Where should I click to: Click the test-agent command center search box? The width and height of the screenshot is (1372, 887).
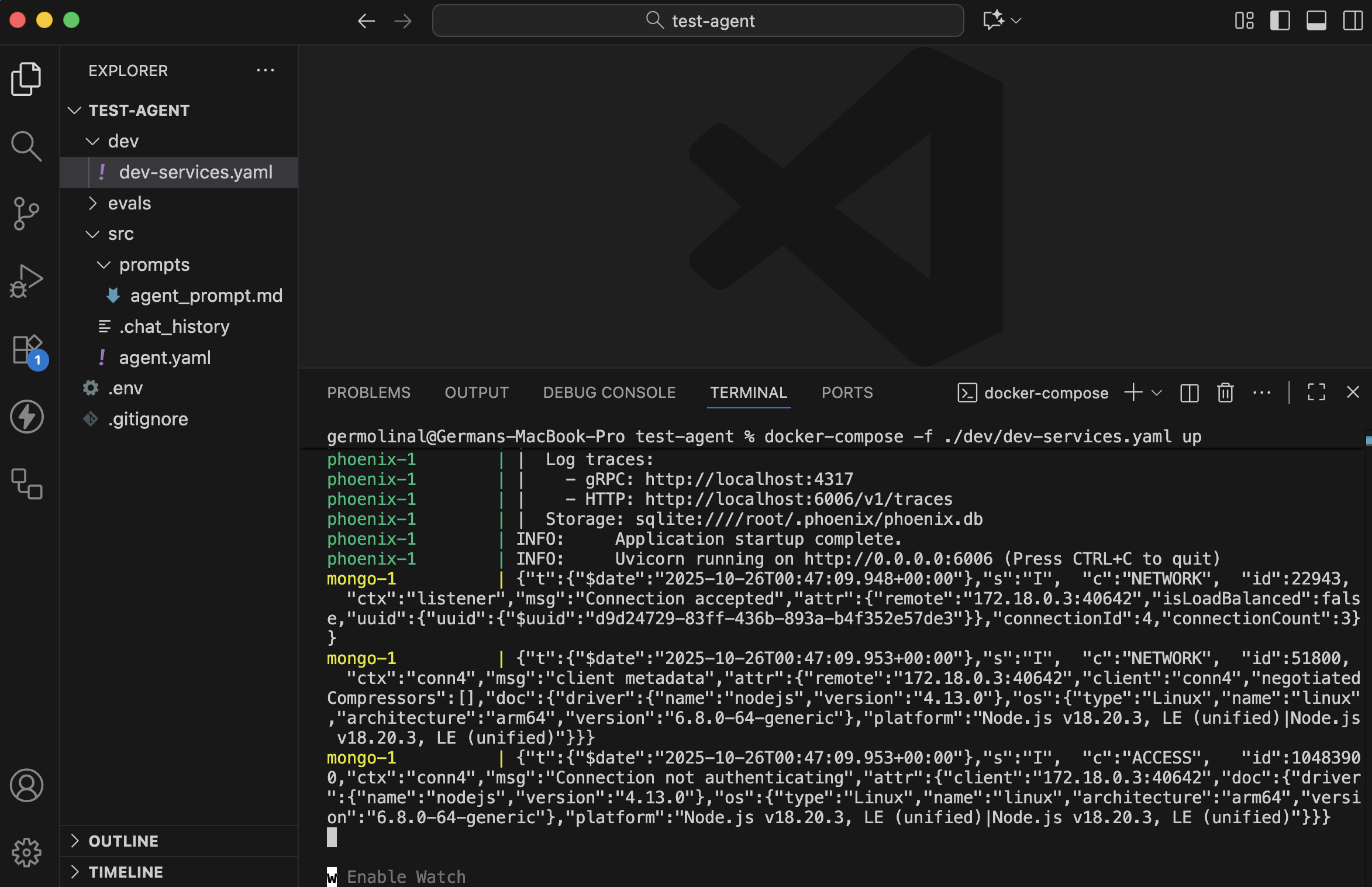tap(698, 20)
